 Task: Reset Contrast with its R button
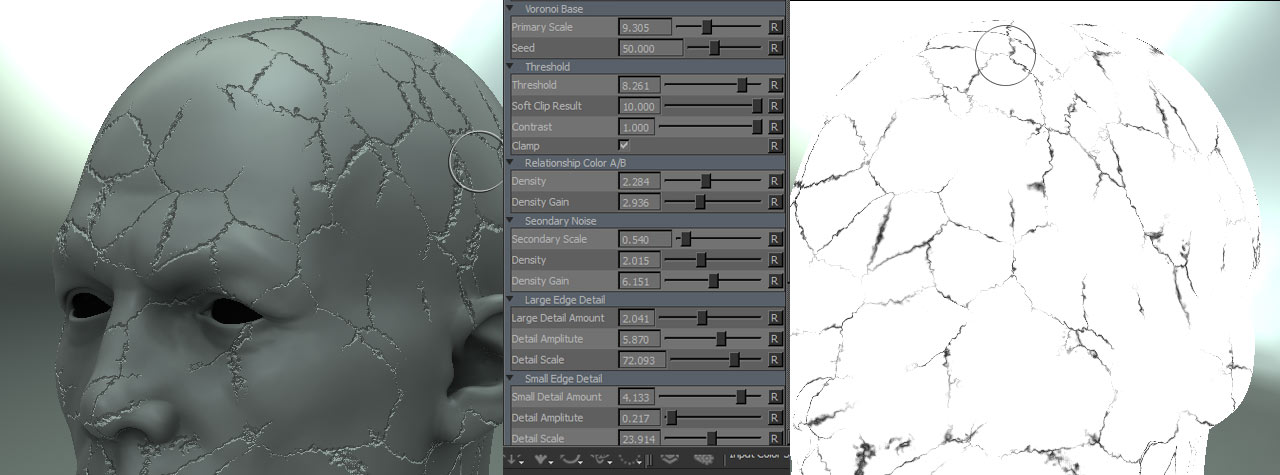point(775,127)
